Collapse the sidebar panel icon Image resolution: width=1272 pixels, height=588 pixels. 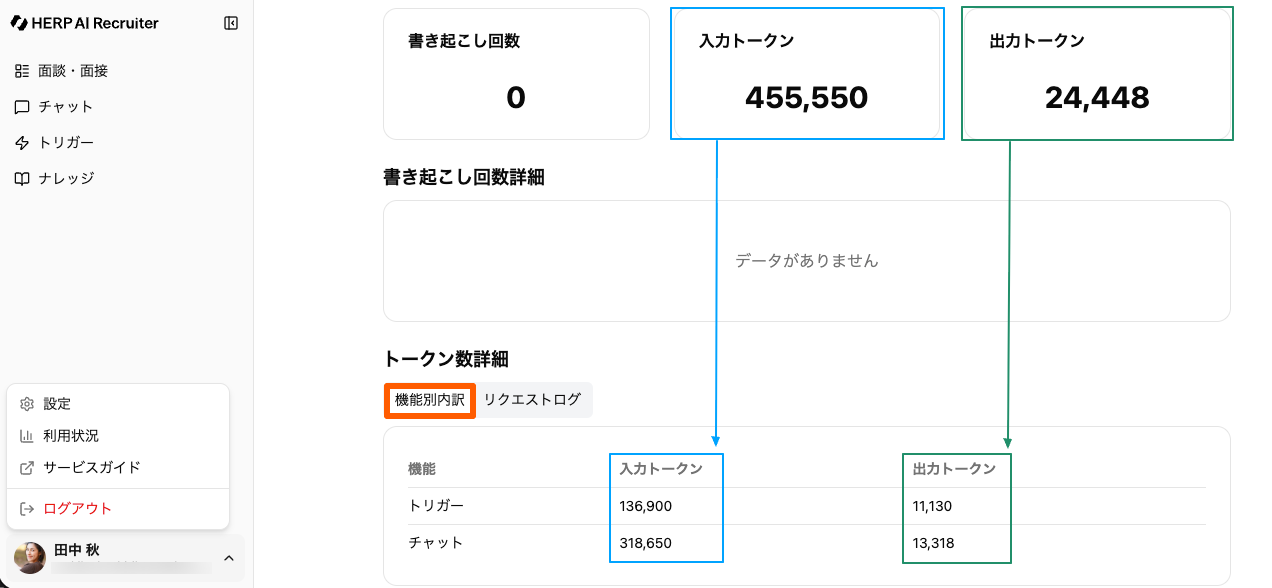click(231, 23)
